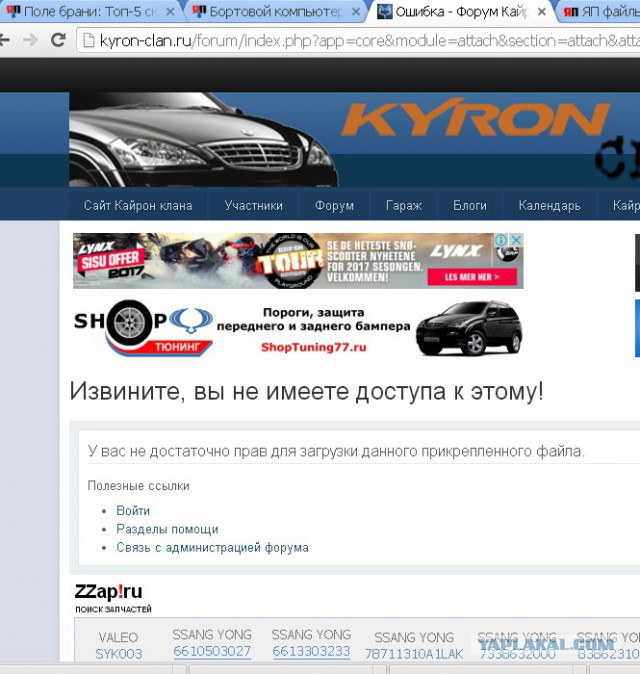Close the Lynx ad with X icon

517,240
